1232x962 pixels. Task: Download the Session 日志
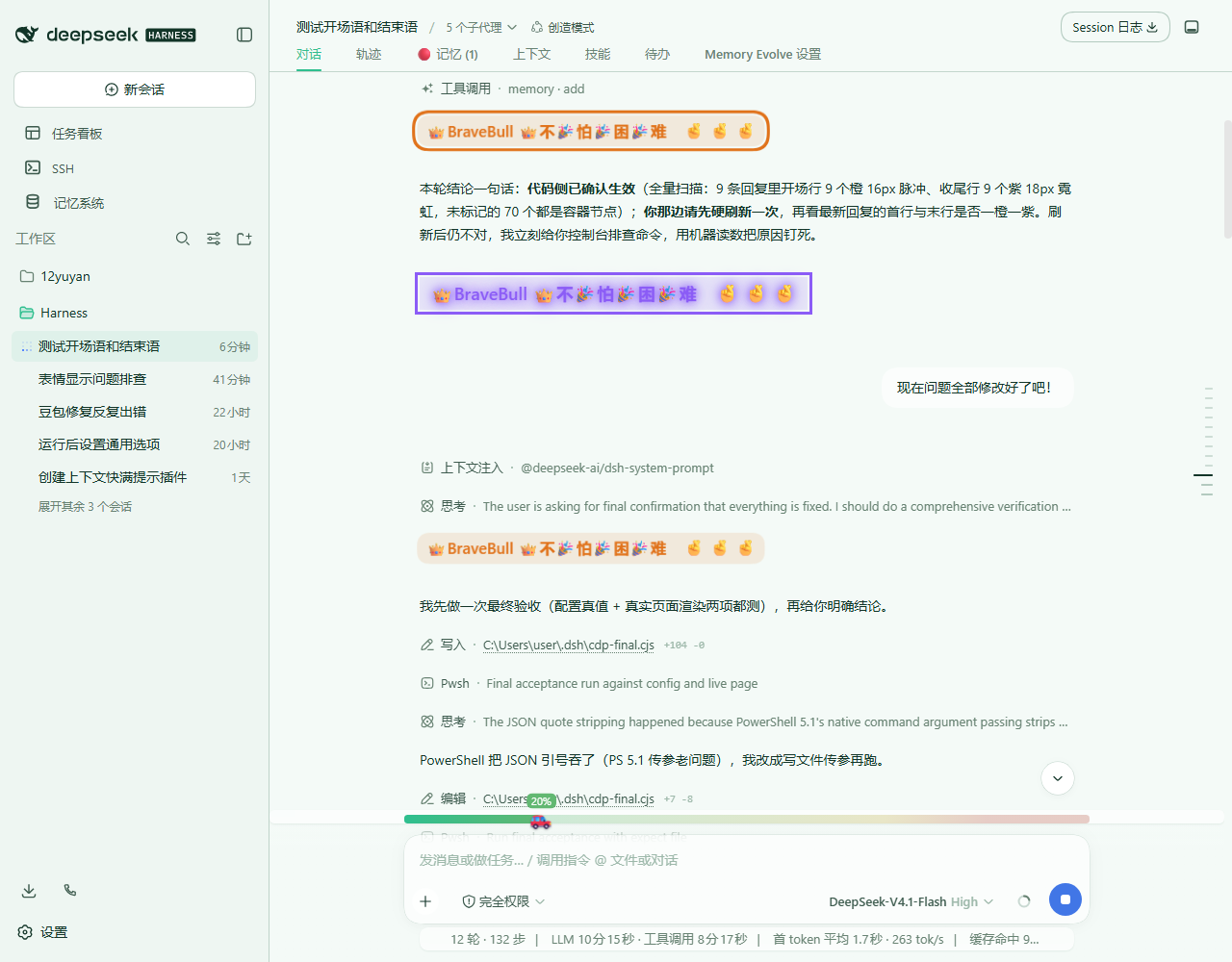(1116, 27)
